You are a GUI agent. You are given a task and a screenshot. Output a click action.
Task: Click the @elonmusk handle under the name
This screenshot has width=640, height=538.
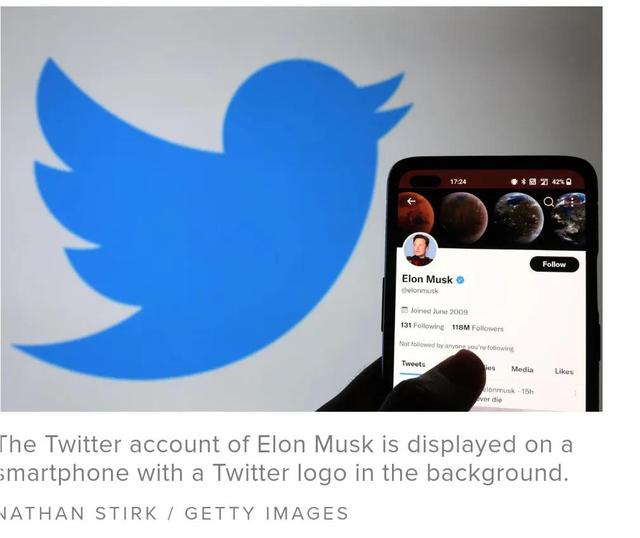click(420, 291)
